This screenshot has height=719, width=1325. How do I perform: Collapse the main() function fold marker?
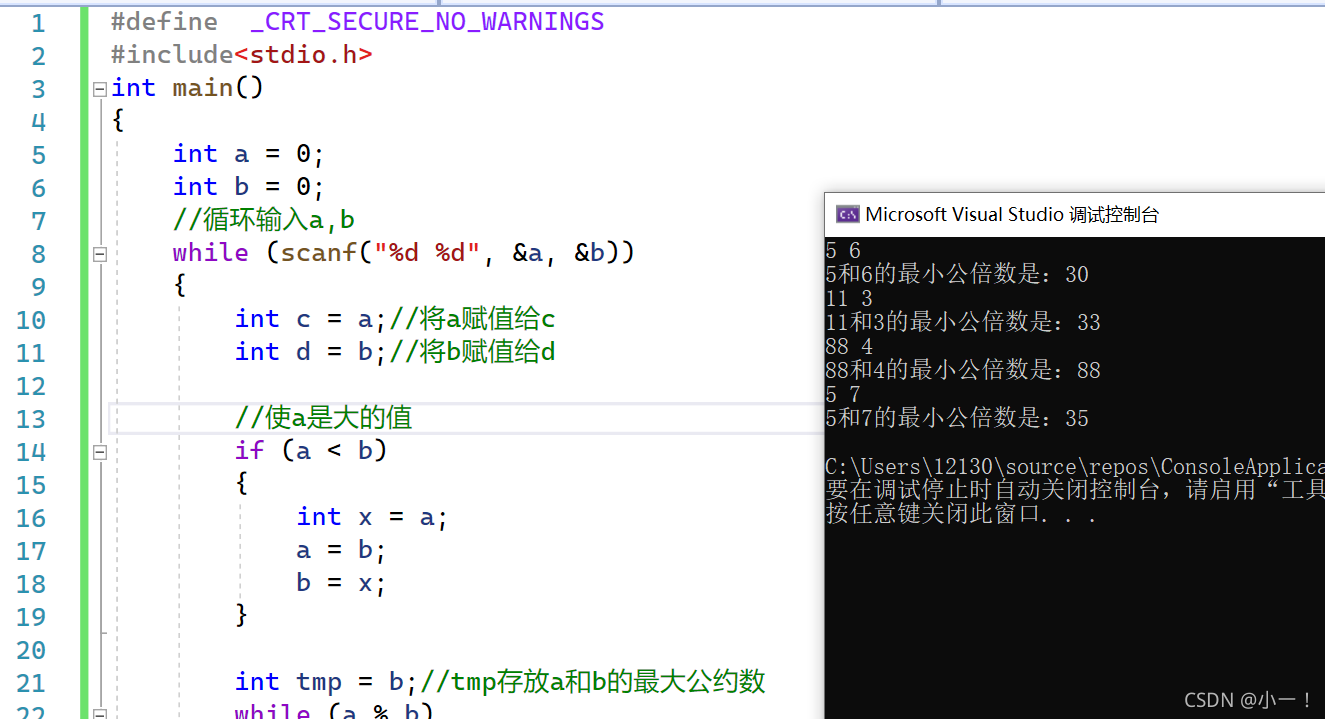(x=99, y=89)
